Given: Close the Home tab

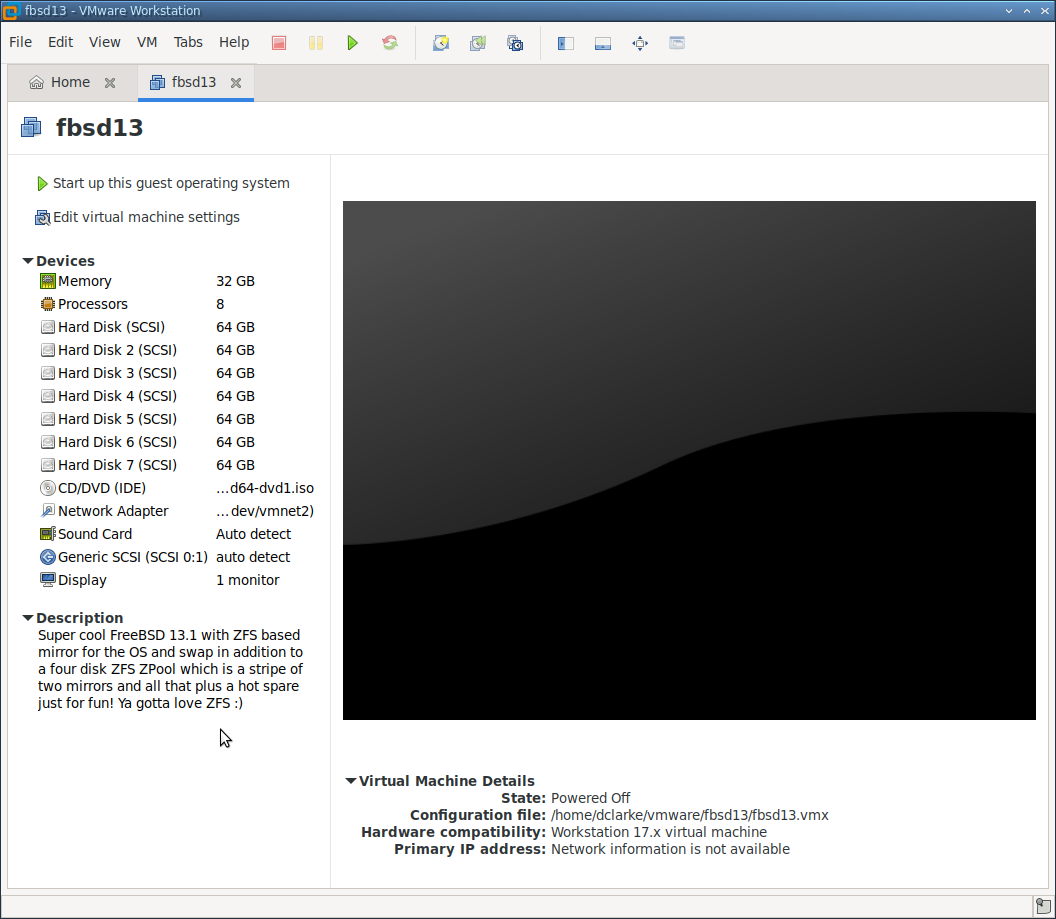Looking at the screenshot, I should 110,83.
